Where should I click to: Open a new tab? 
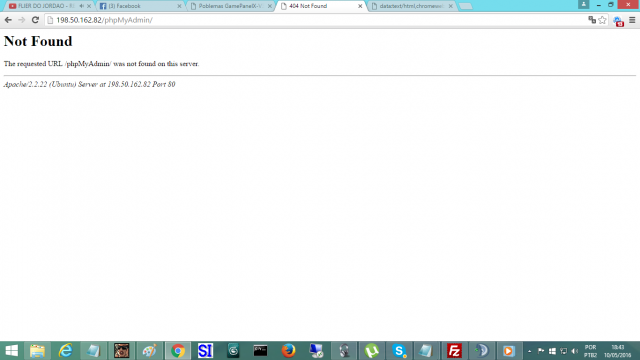pos(465,6)
